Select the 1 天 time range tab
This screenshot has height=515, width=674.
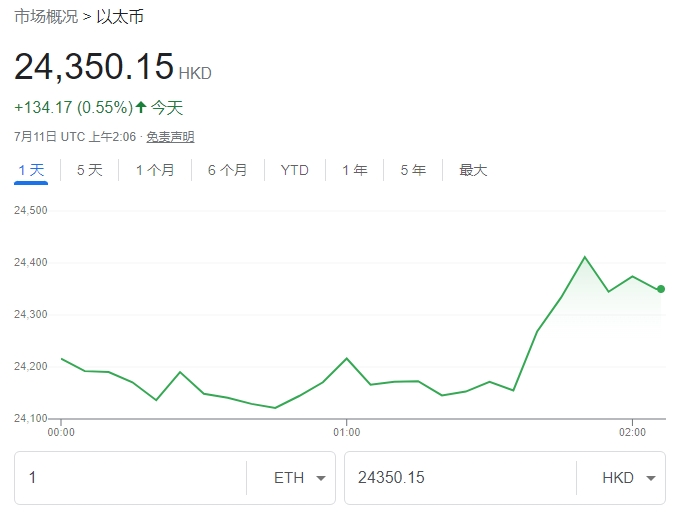(x=31, y=170)
